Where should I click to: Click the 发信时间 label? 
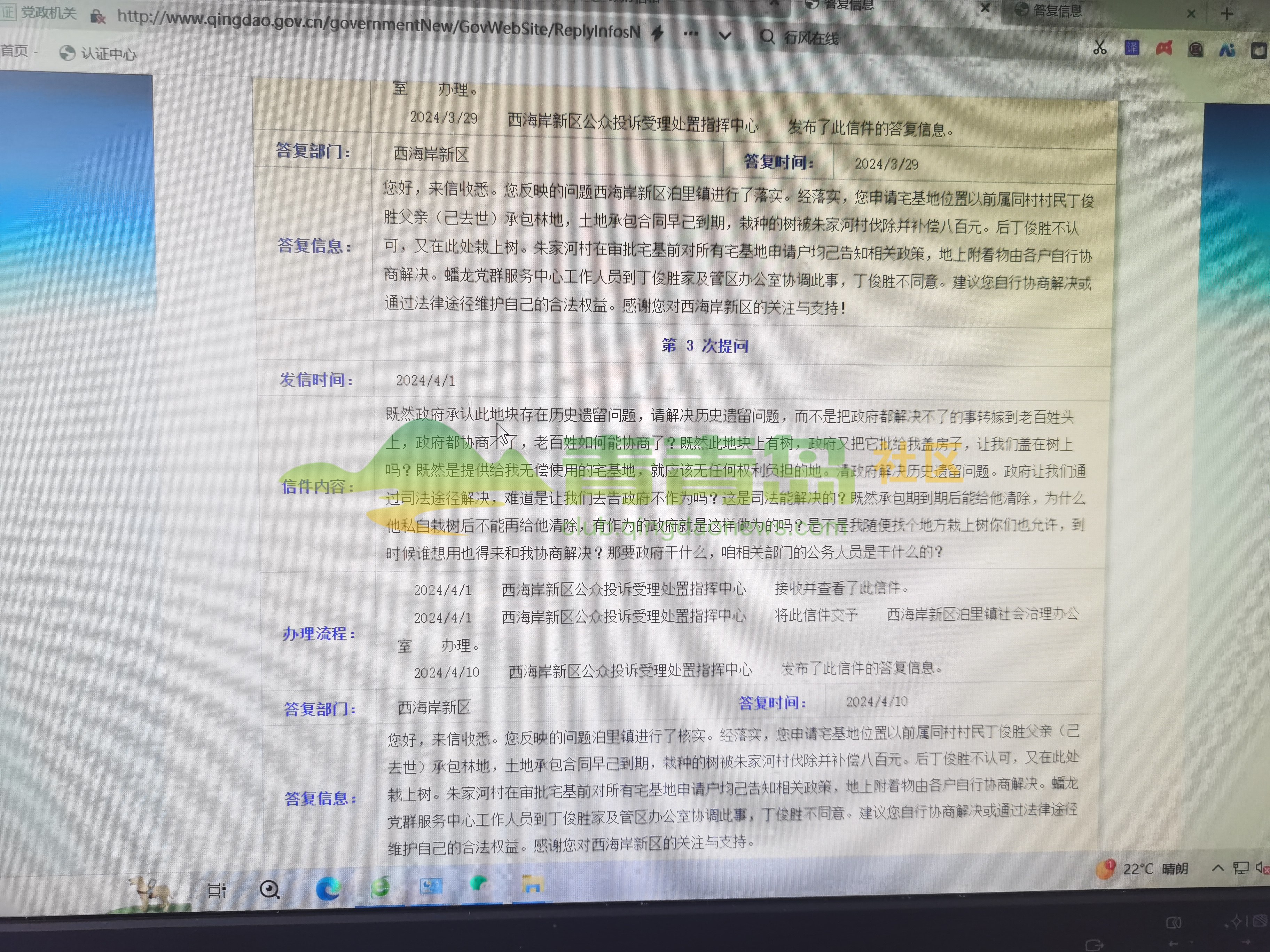point(316,380)
